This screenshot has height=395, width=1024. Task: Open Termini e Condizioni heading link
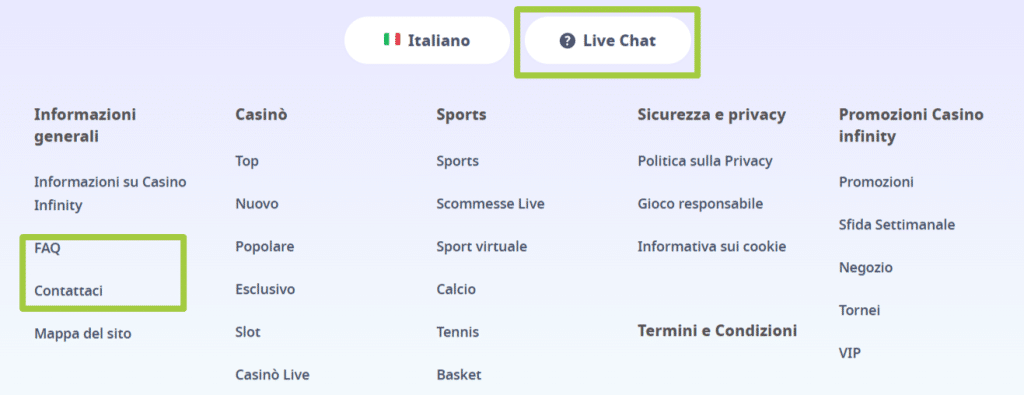717,330
